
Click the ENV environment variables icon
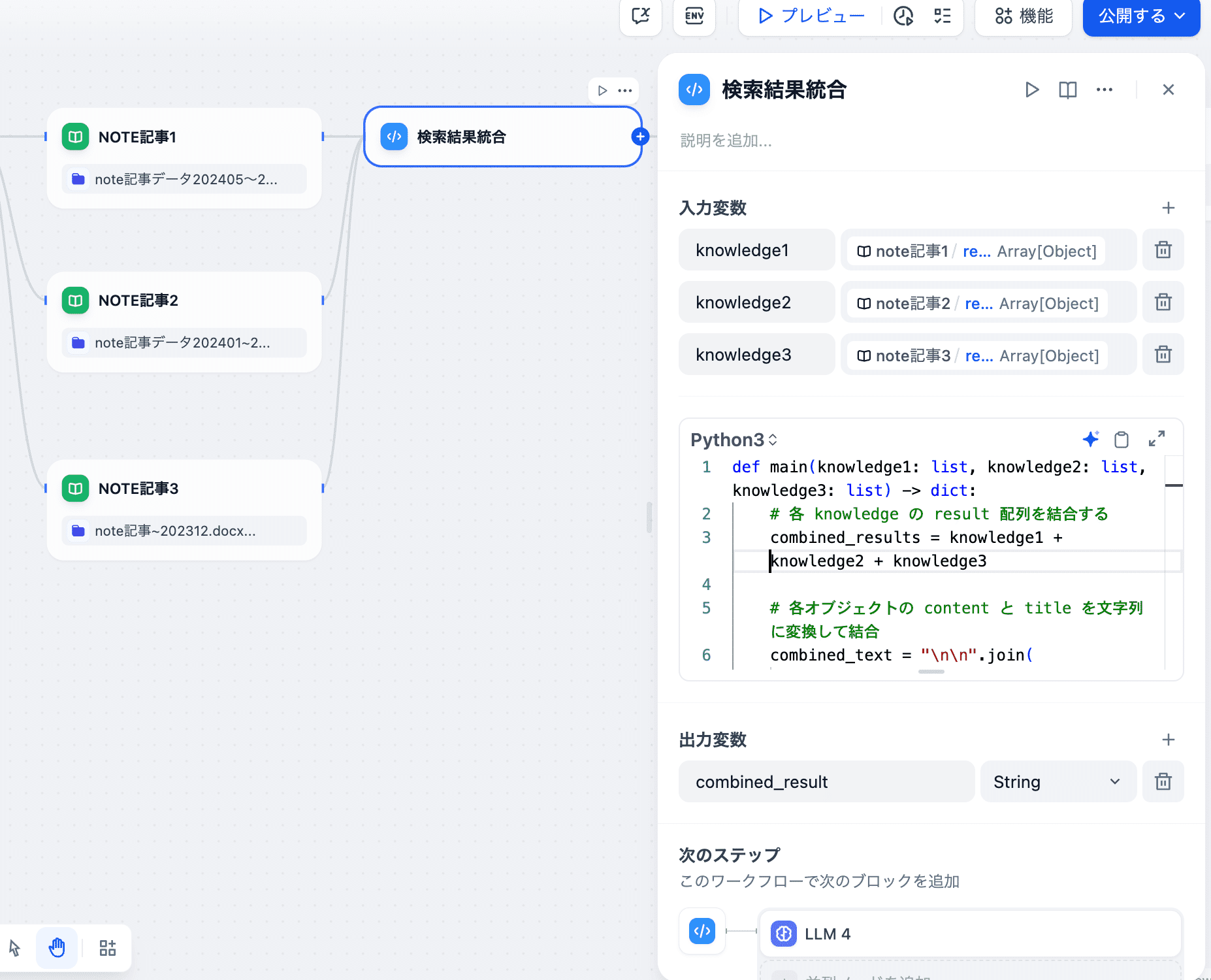[x=694, y=16]
